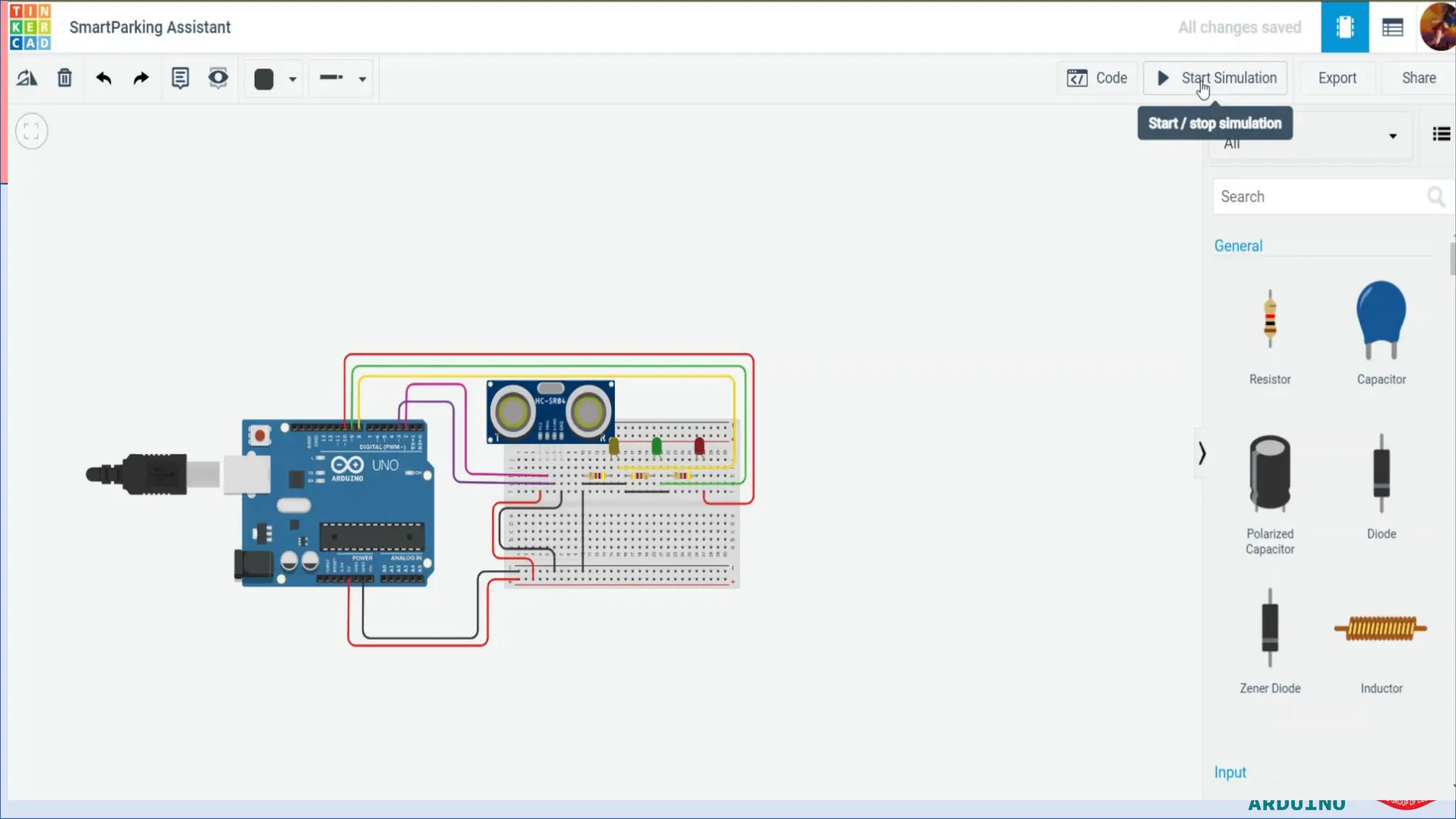Image resolution: width=1456 pixels, height=819 pixels.
Task: Click the Input section heading
Action: tap(1230, 772)
